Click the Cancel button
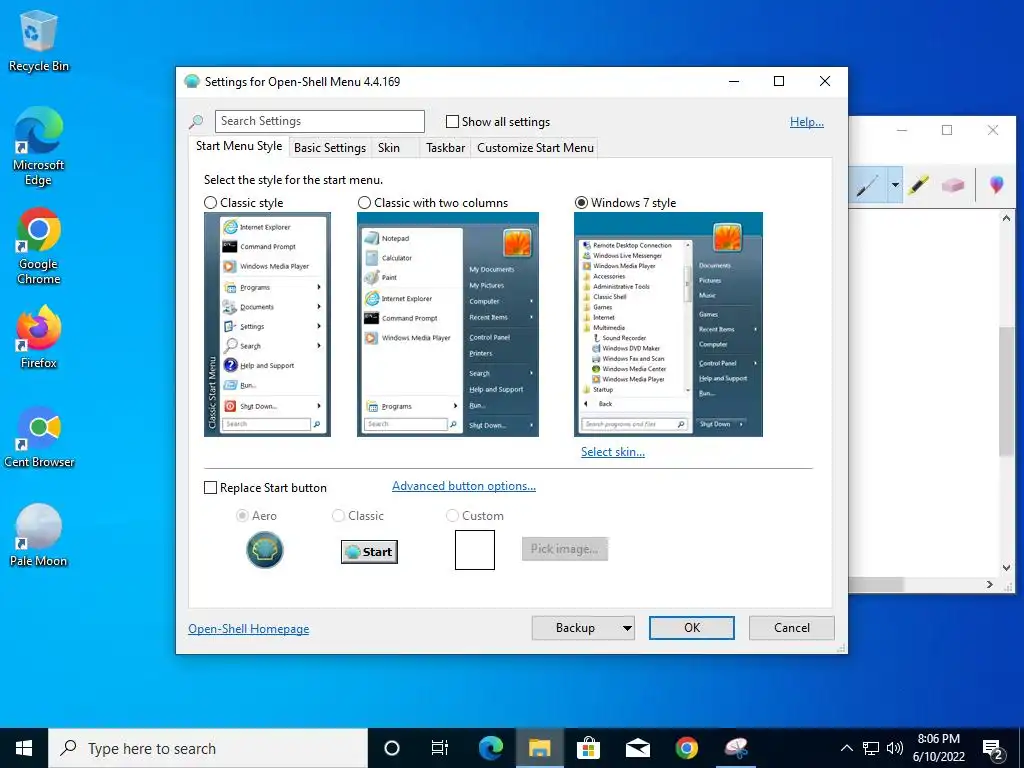Image resolution: width=1024 pixels, height=768 pixels. click(792, 628)
